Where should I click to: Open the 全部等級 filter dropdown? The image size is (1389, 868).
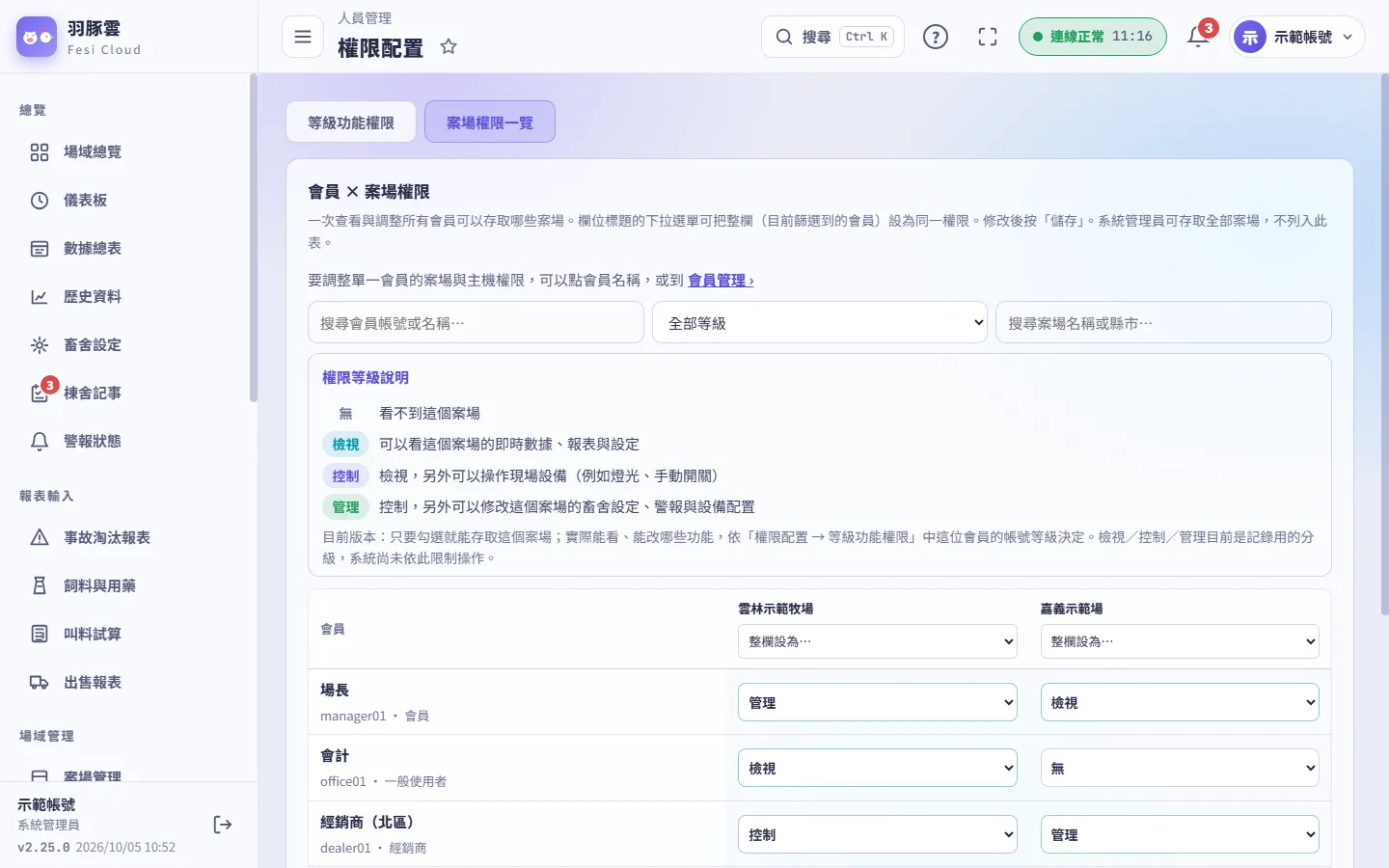tap(821, 323)
